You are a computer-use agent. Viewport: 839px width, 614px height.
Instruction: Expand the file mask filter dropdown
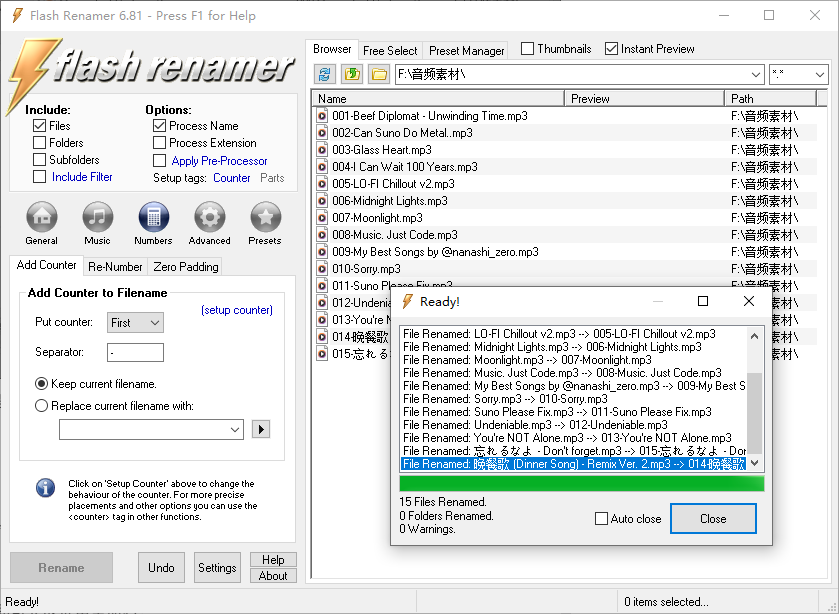[x=819, y=75]
